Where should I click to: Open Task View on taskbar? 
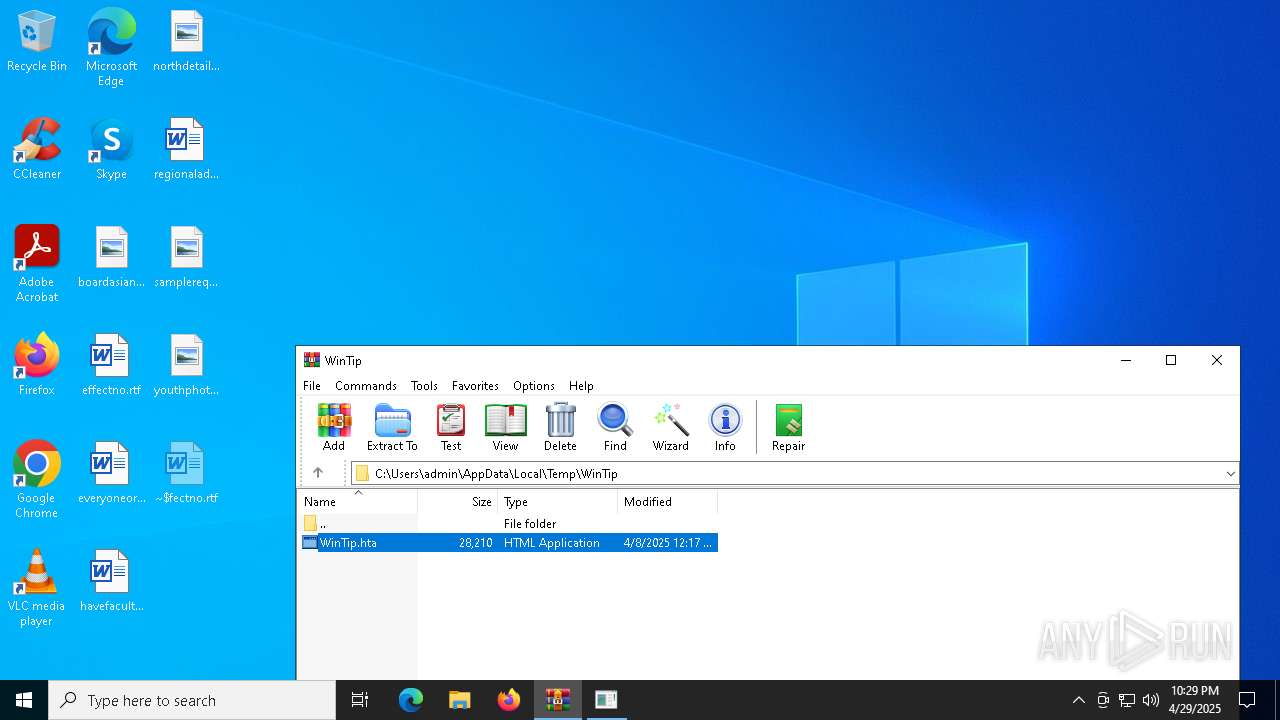coord(360,700)
